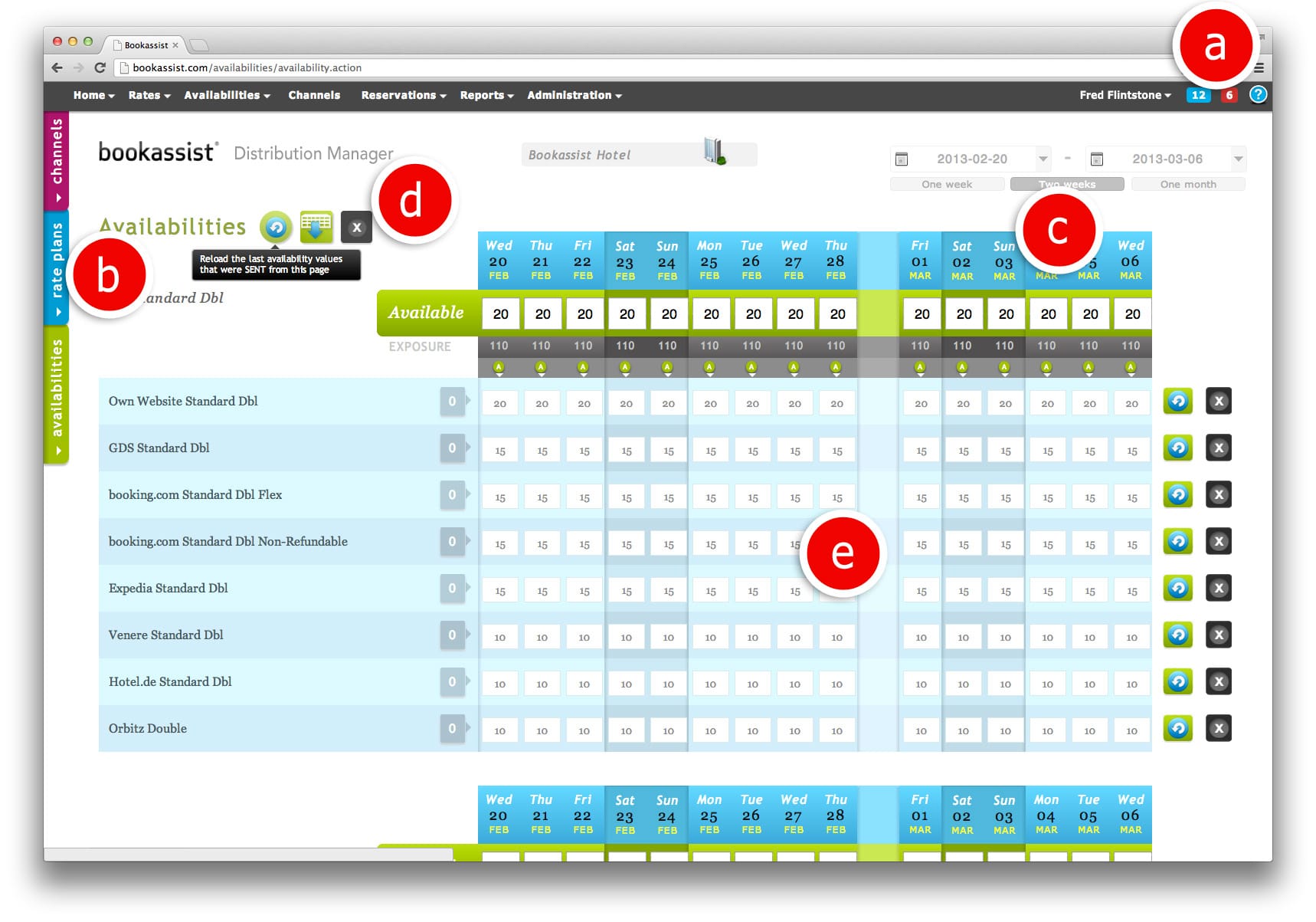1316x922 pixels.
Task: Open the availabilities side tab
Action: pos(57,395)
